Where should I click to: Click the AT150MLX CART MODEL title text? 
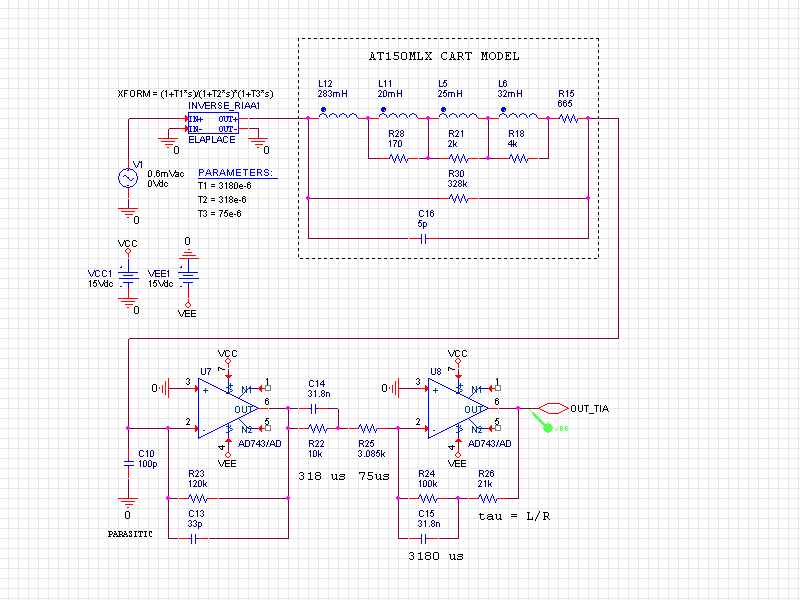[444, 56]
